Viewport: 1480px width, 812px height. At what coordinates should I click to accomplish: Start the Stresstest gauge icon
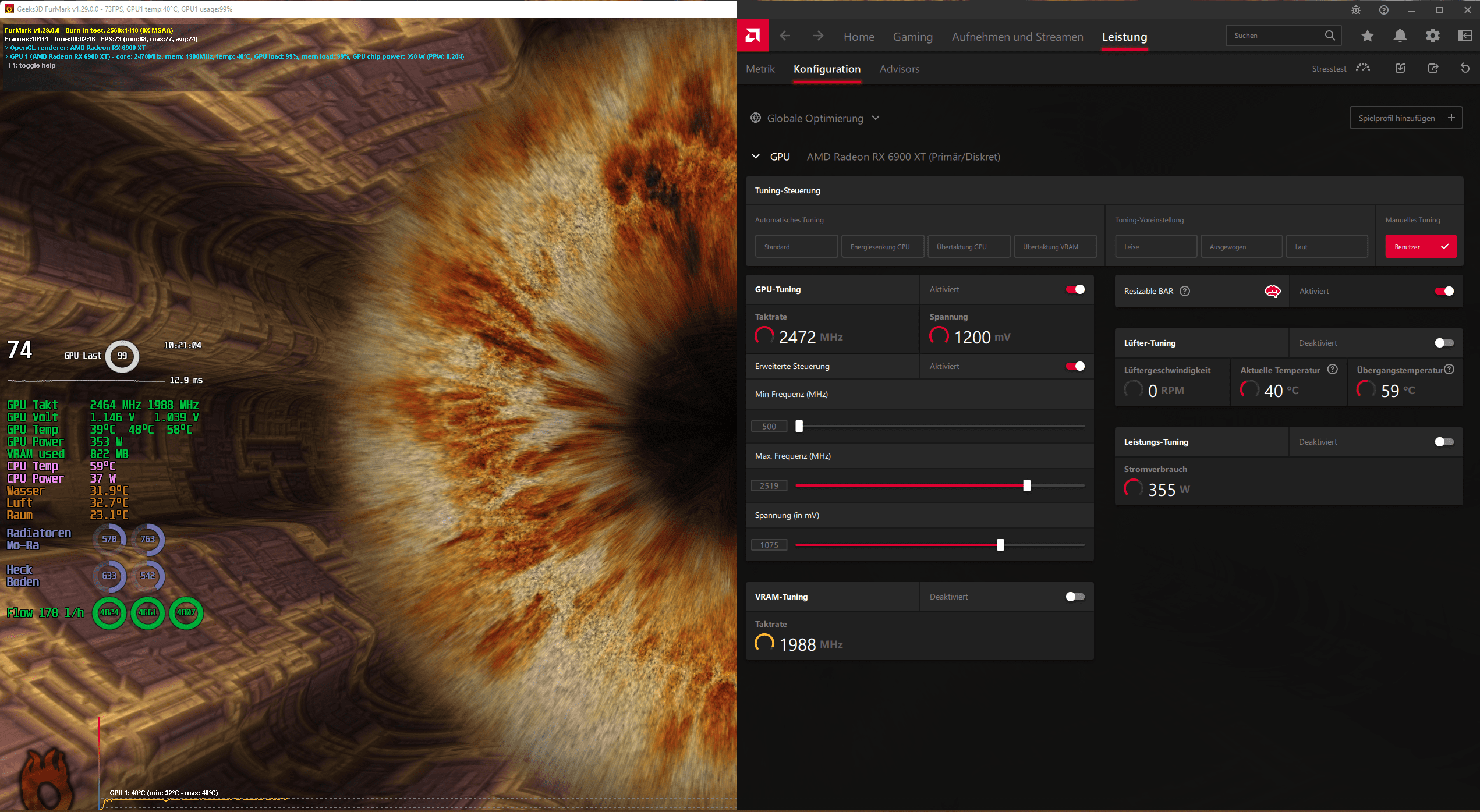point(1363,68)
